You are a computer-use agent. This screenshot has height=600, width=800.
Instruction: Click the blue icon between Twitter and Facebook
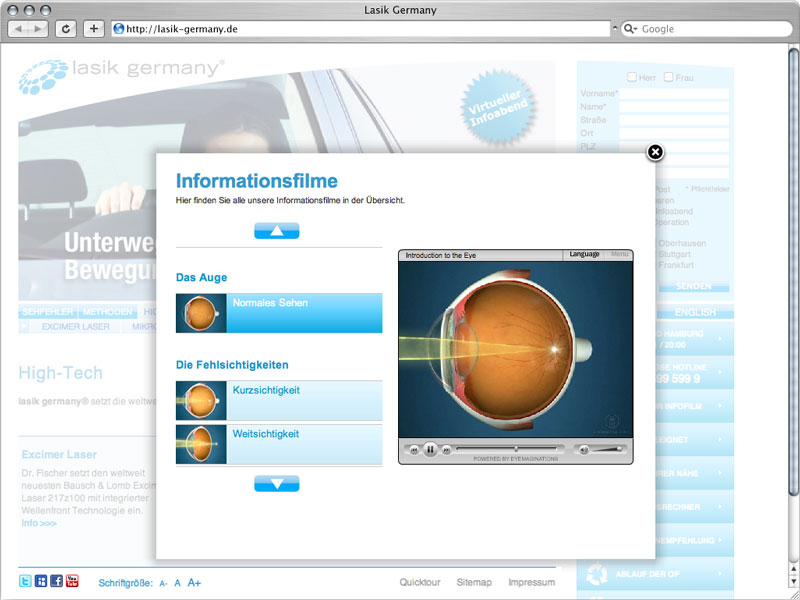tap(41, 581)
